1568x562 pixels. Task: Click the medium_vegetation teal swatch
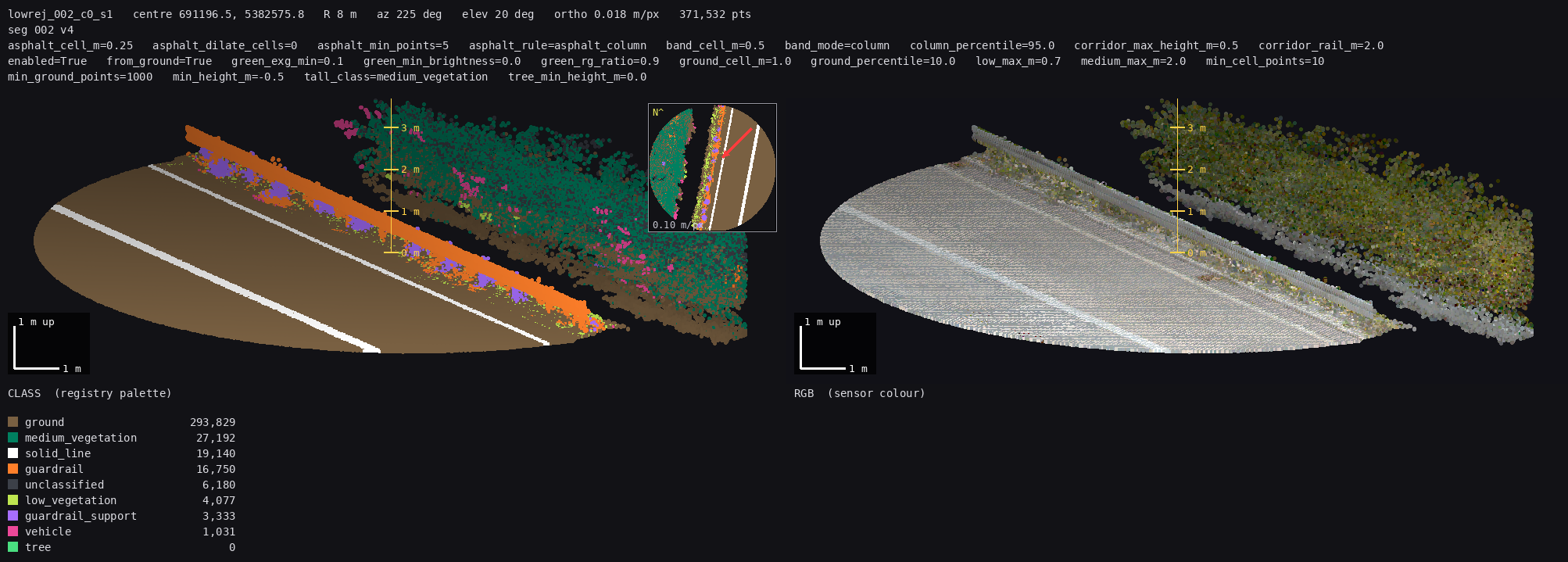pyautogui.click(x=13, y=438)
